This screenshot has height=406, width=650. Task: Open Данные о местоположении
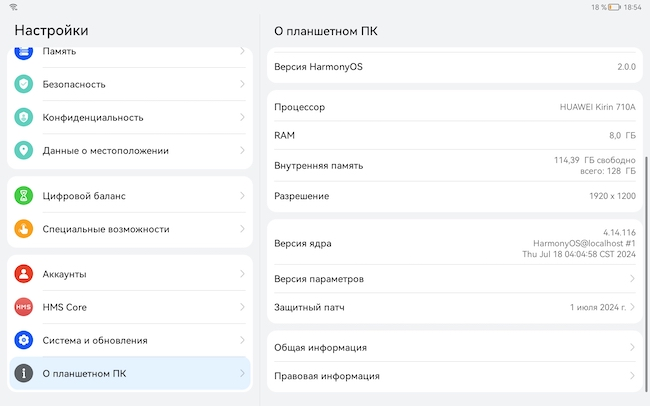pyautogui.click(x=130, y=151)
